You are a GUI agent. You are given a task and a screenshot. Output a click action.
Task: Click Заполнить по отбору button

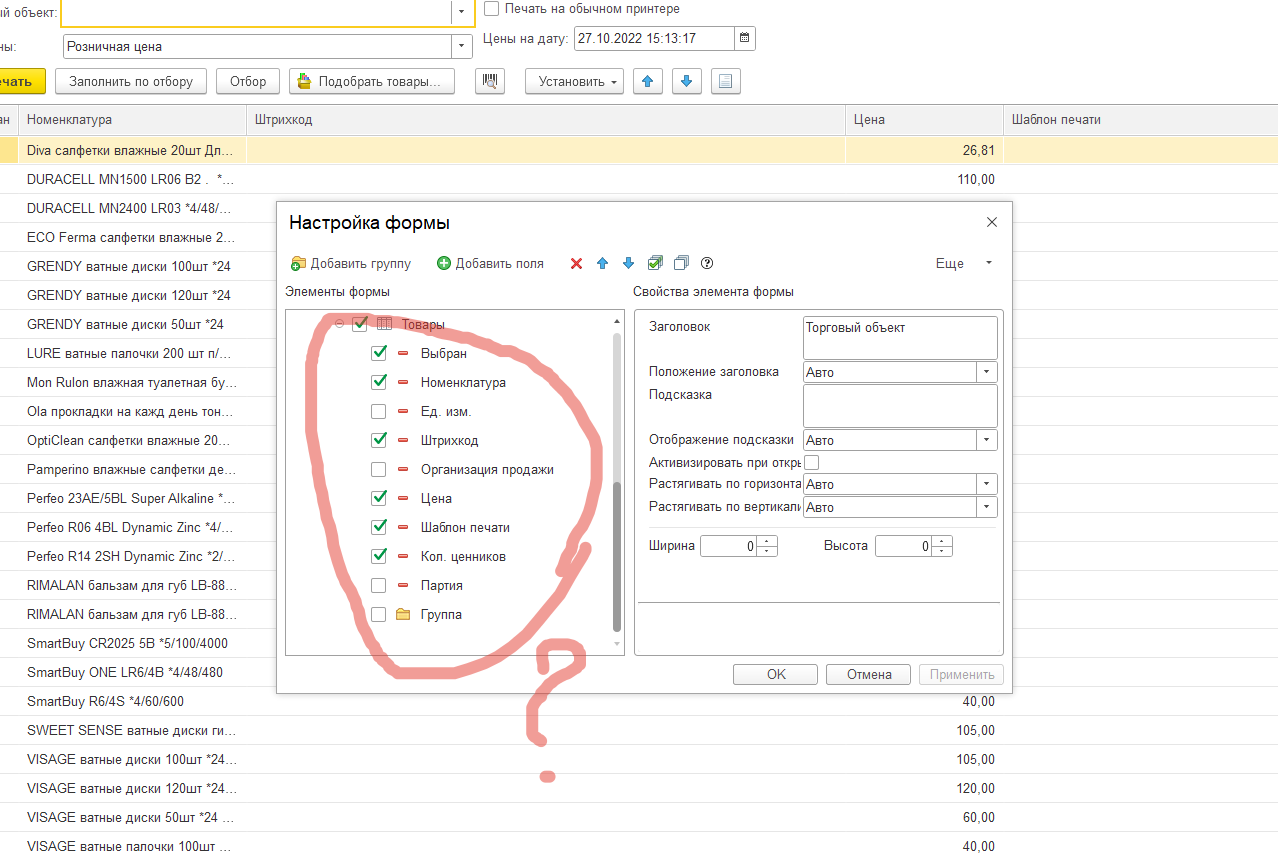[131, 81]
